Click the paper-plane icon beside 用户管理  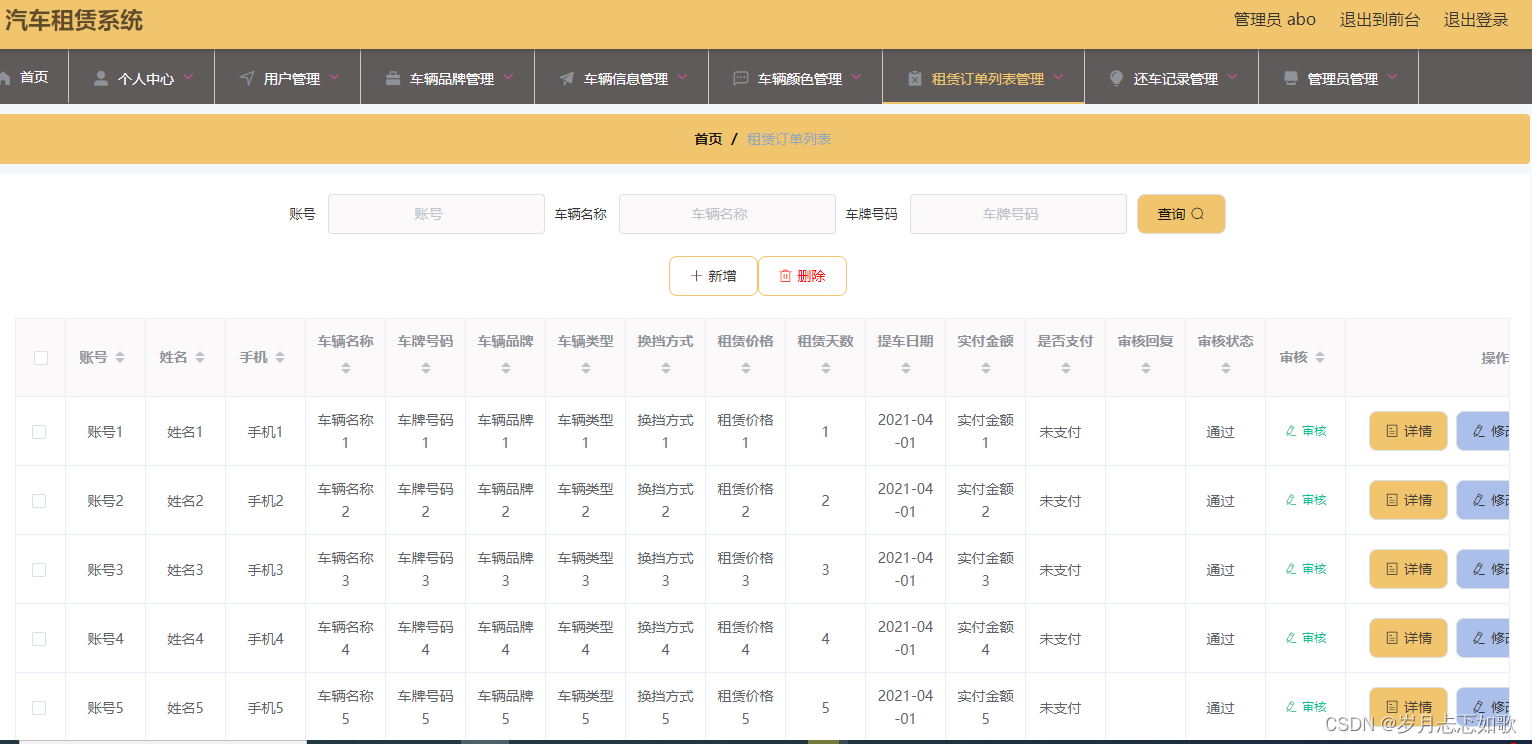[x=247, y=78]
